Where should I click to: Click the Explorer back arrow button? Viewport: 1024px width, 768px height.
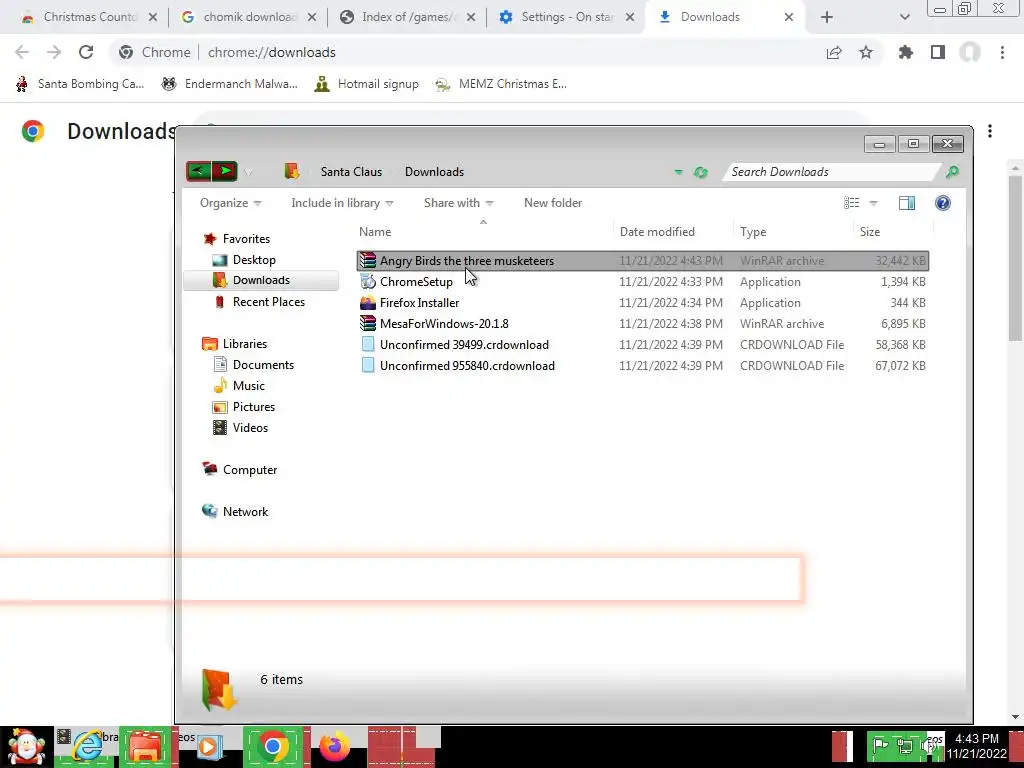pos(199,171)
